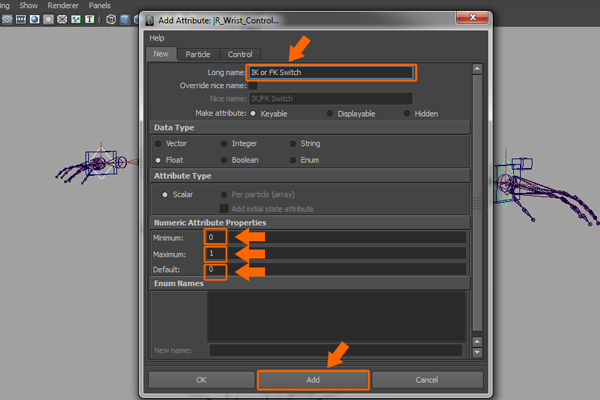Click the dialog vertical scrollbar thumb
This screenshot has width=600, height=400.
click(477, 203)
